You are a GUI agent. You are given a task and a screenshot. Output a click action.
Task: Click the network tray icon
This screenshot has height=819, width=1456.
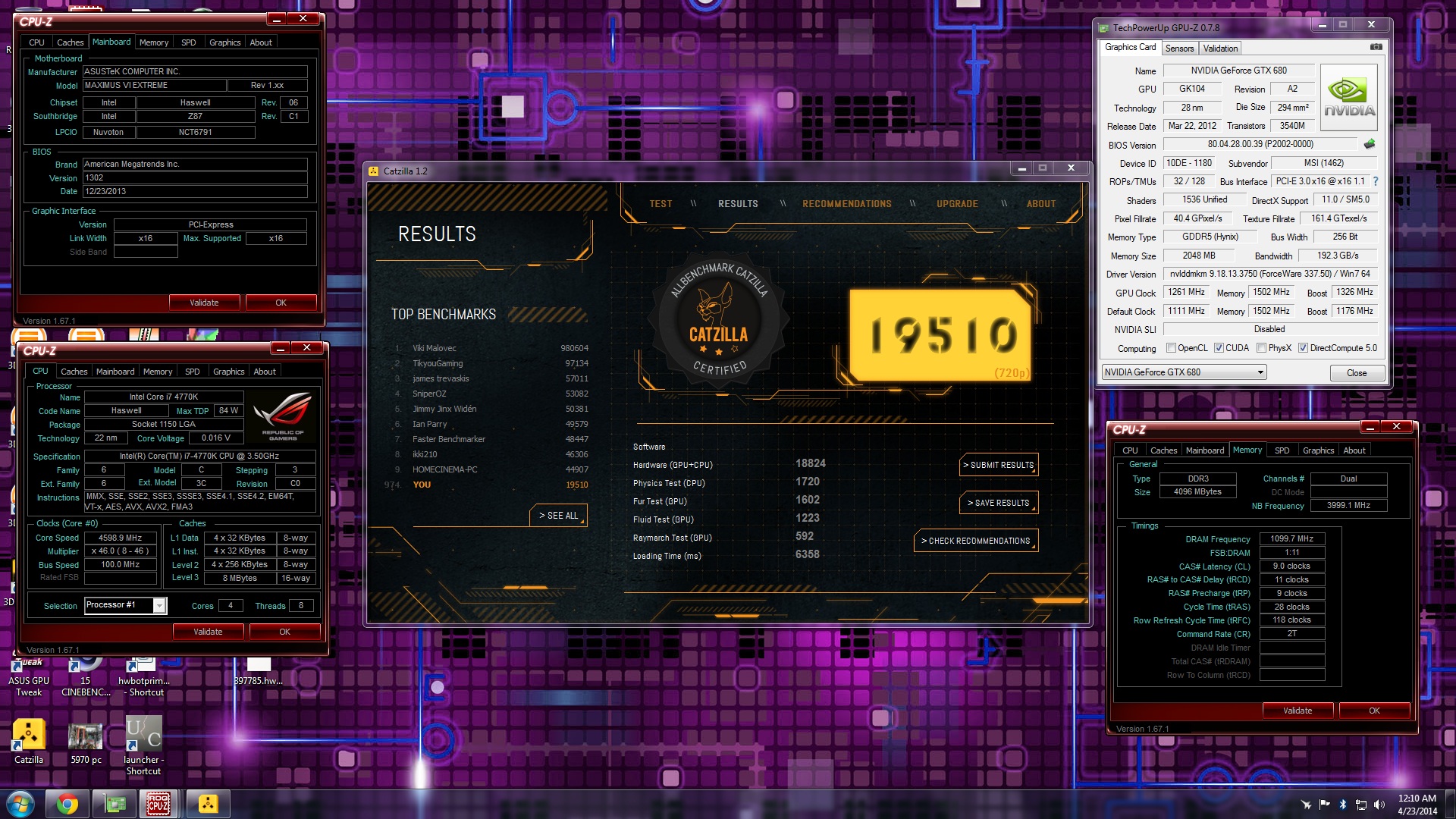tap(1360, 805)
